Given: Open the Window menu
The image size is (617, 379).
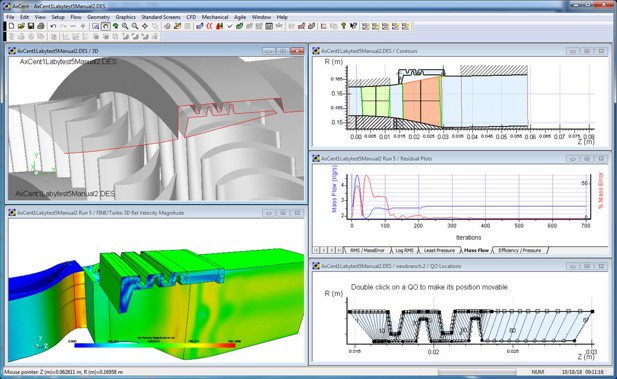Looking at the screenshot, I should point(261,17).
